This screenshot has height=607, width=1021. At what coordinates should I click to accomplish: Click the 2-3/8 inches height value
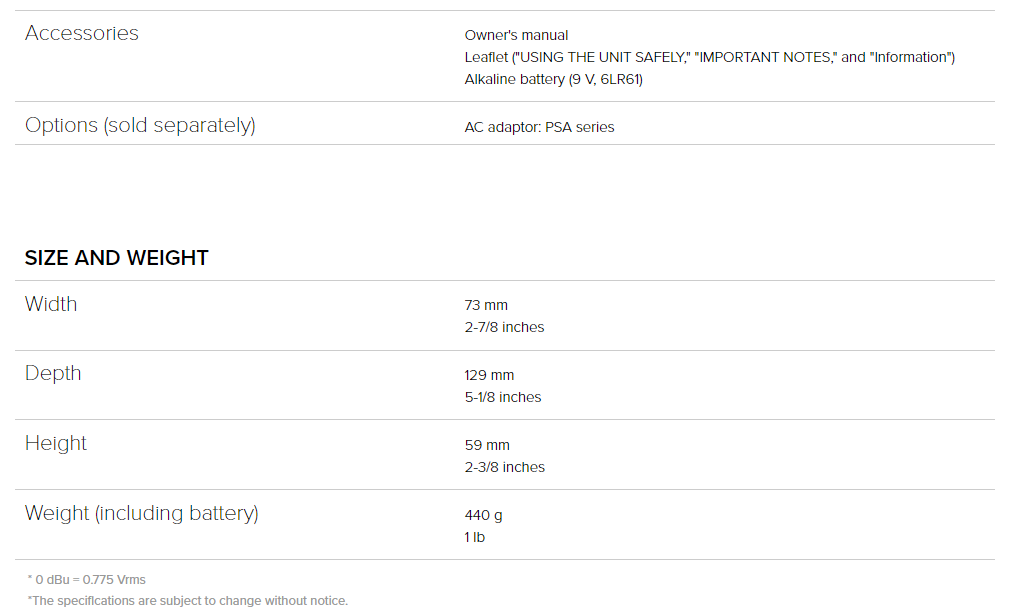(x=505, y=467)
